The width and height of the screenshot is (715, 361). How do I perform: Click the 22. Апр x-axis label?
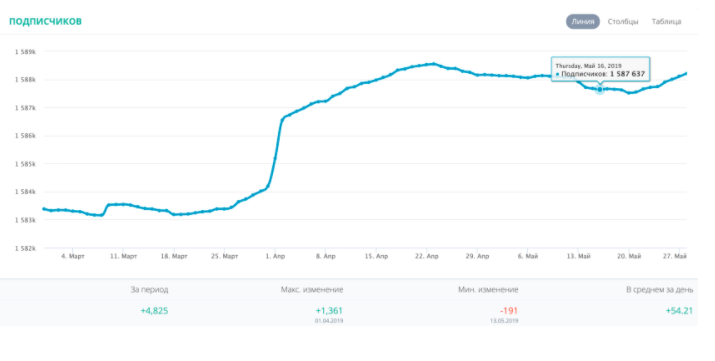tap(427, 256)
